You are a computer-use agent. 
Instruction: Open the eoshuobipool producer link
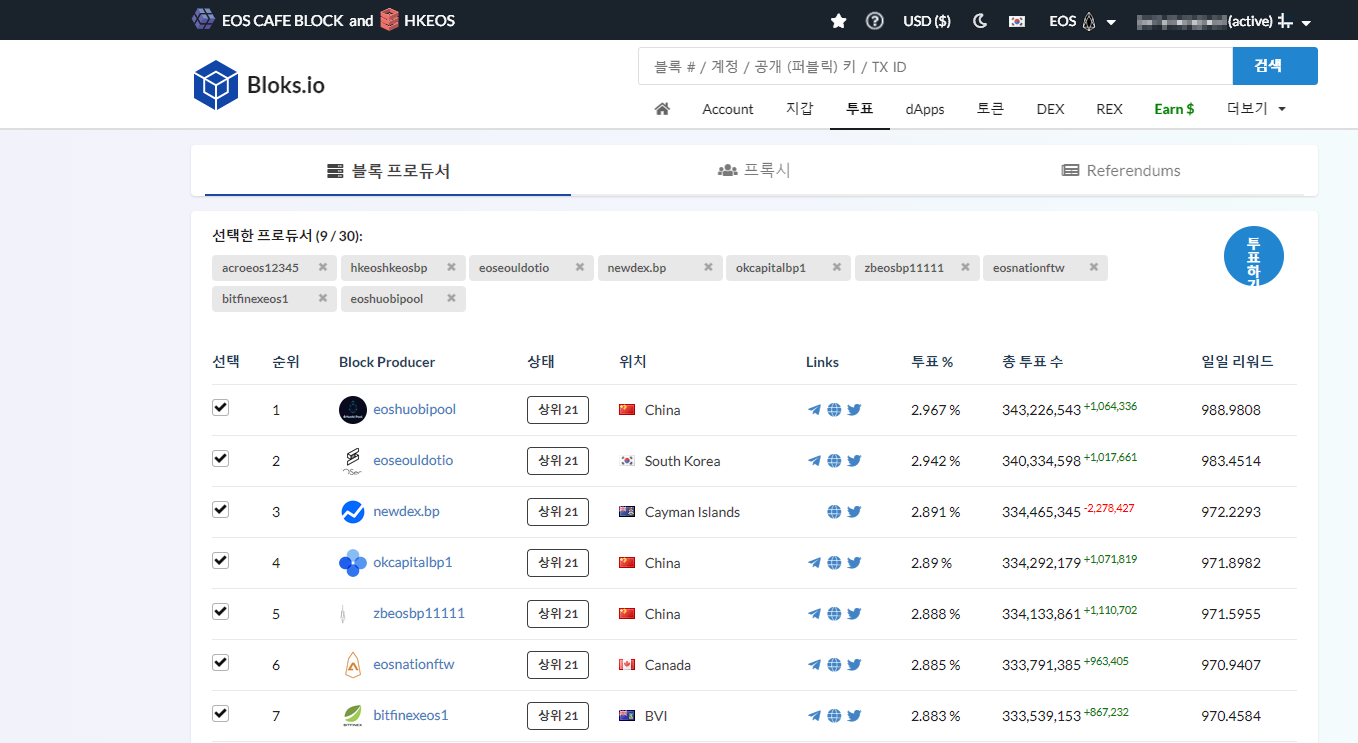click(x=414, y=410)
